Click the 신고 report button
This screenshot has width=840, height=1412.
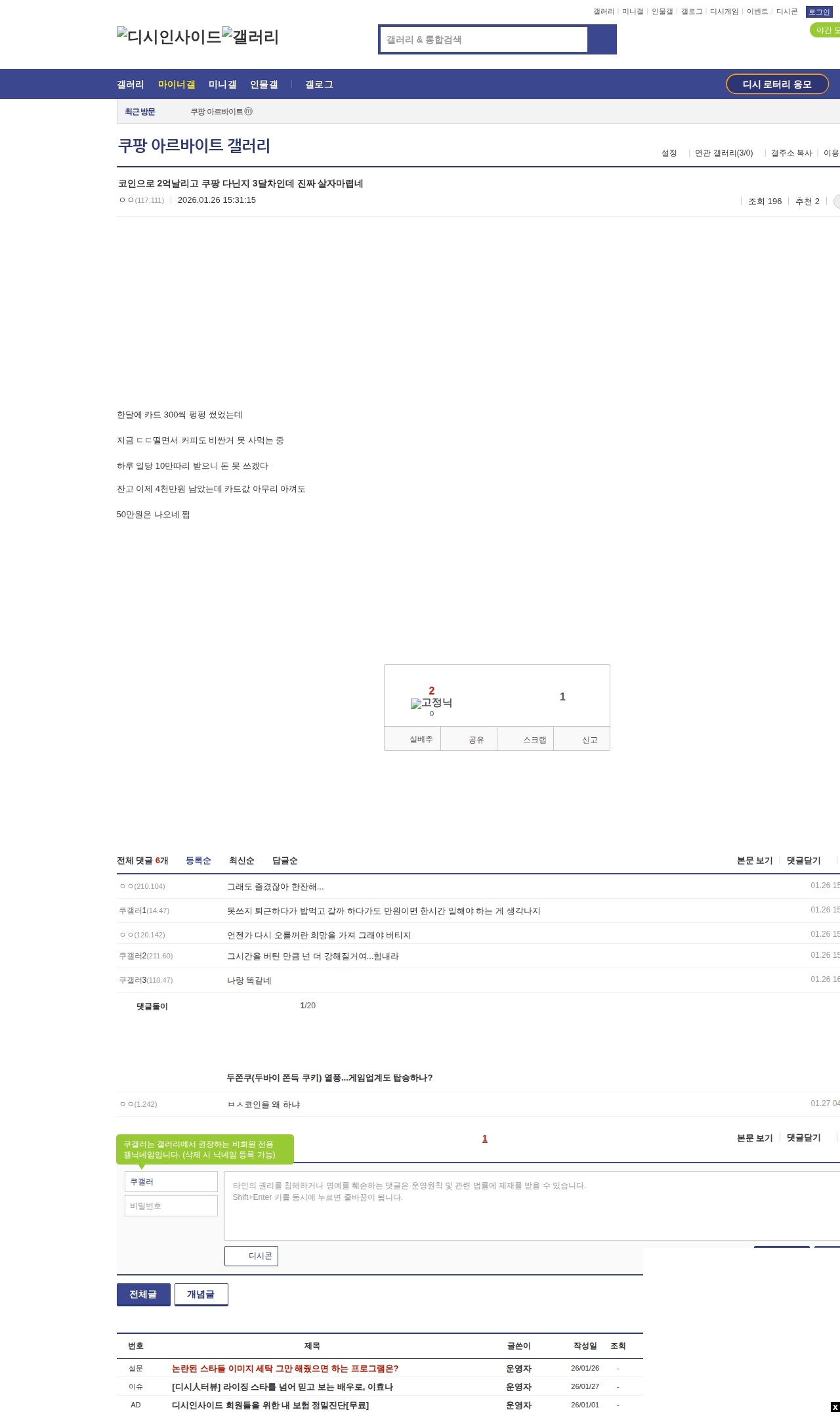click(x=582, y=739)
